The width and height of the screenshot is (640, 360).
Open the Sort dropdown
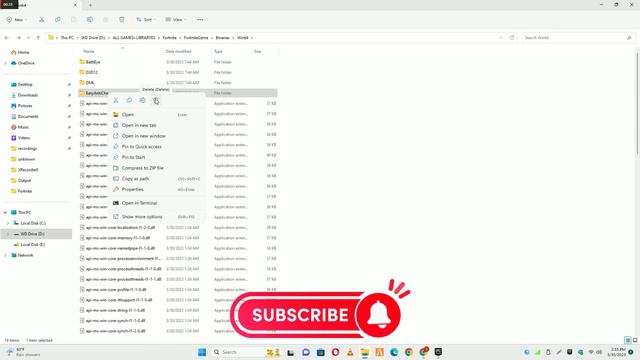click(145, 20)
